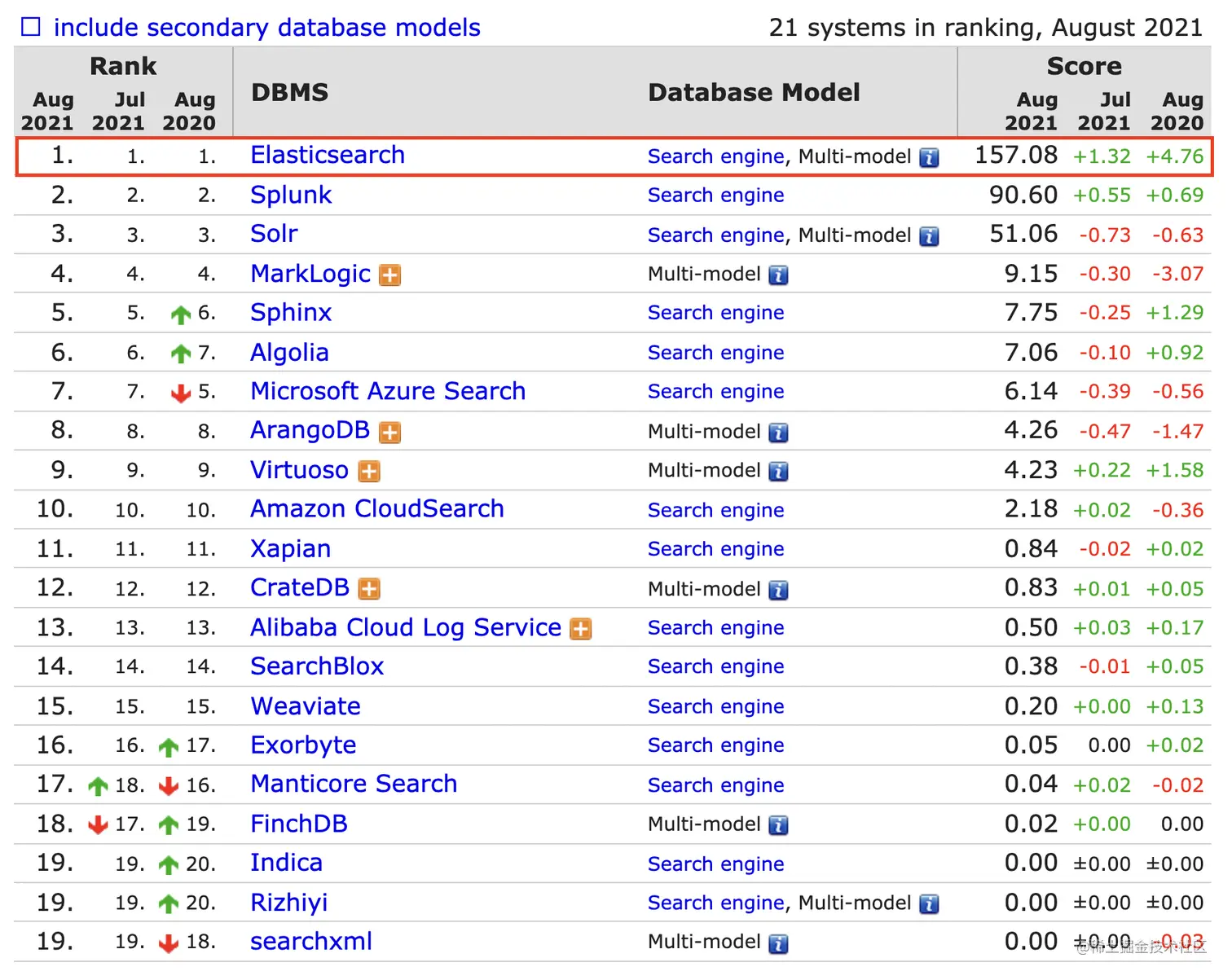Click the info icon in searchxml row
The width and height of the screenshot is (1232, 980).
(x=779, y=944)
